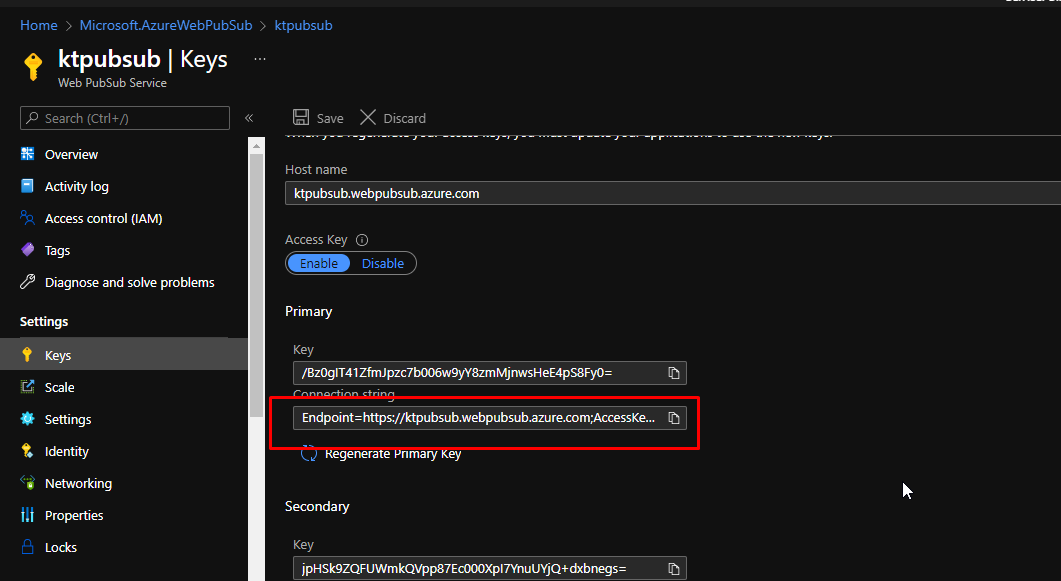Collapse the left sidebar menu

249,118
